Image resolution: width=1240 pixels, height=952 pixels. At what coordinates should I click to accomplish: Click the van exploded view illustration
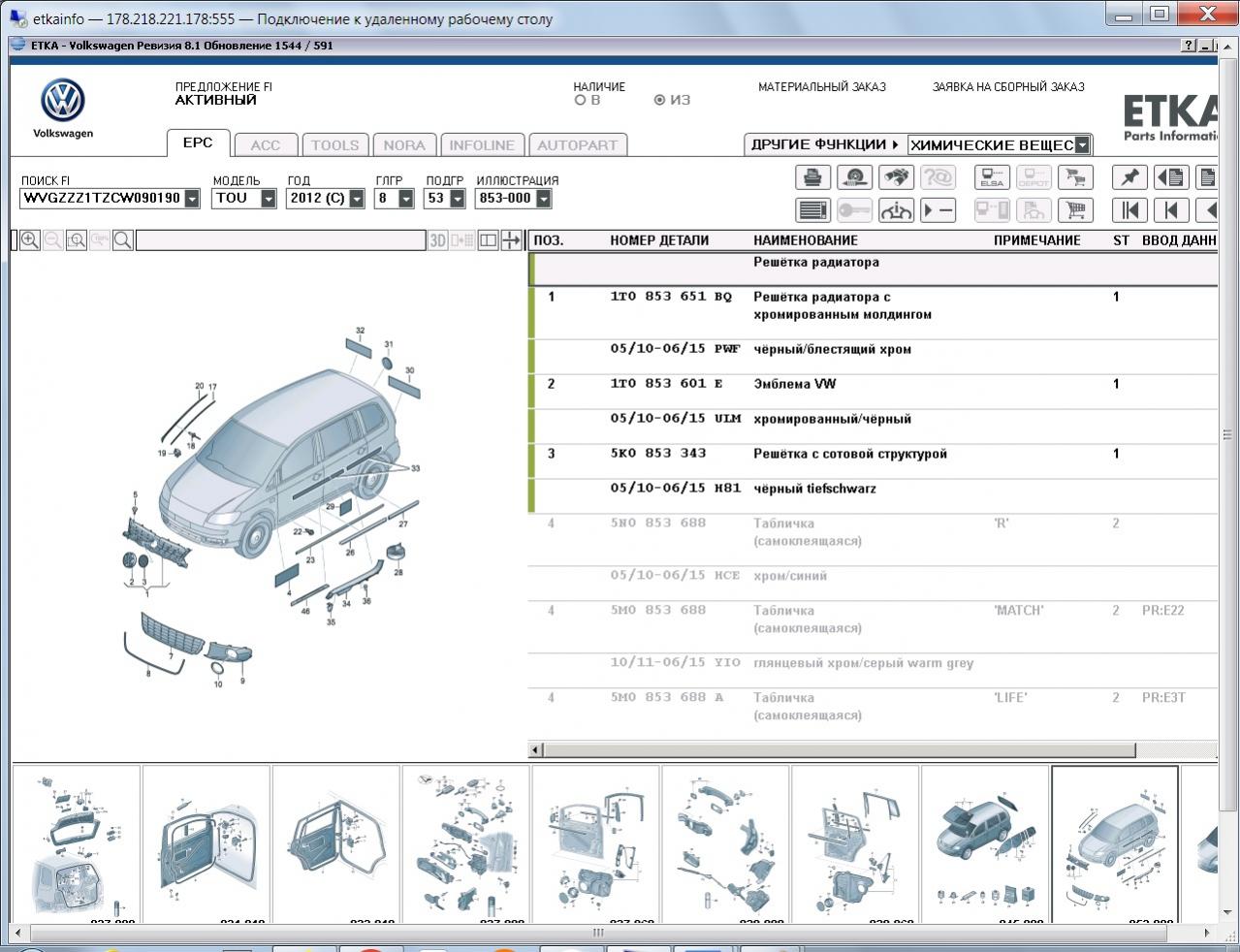[x=273, y=509]
